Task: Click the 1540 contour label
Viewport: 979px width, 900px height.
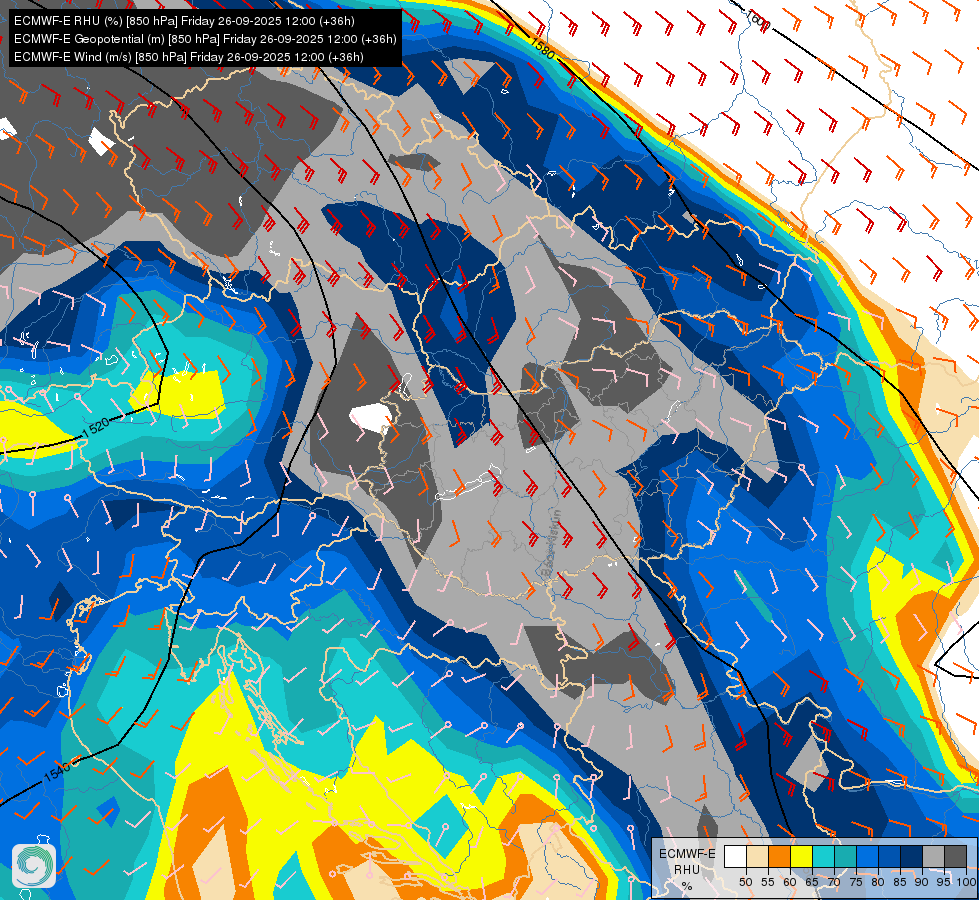Action: coord(57,771)
